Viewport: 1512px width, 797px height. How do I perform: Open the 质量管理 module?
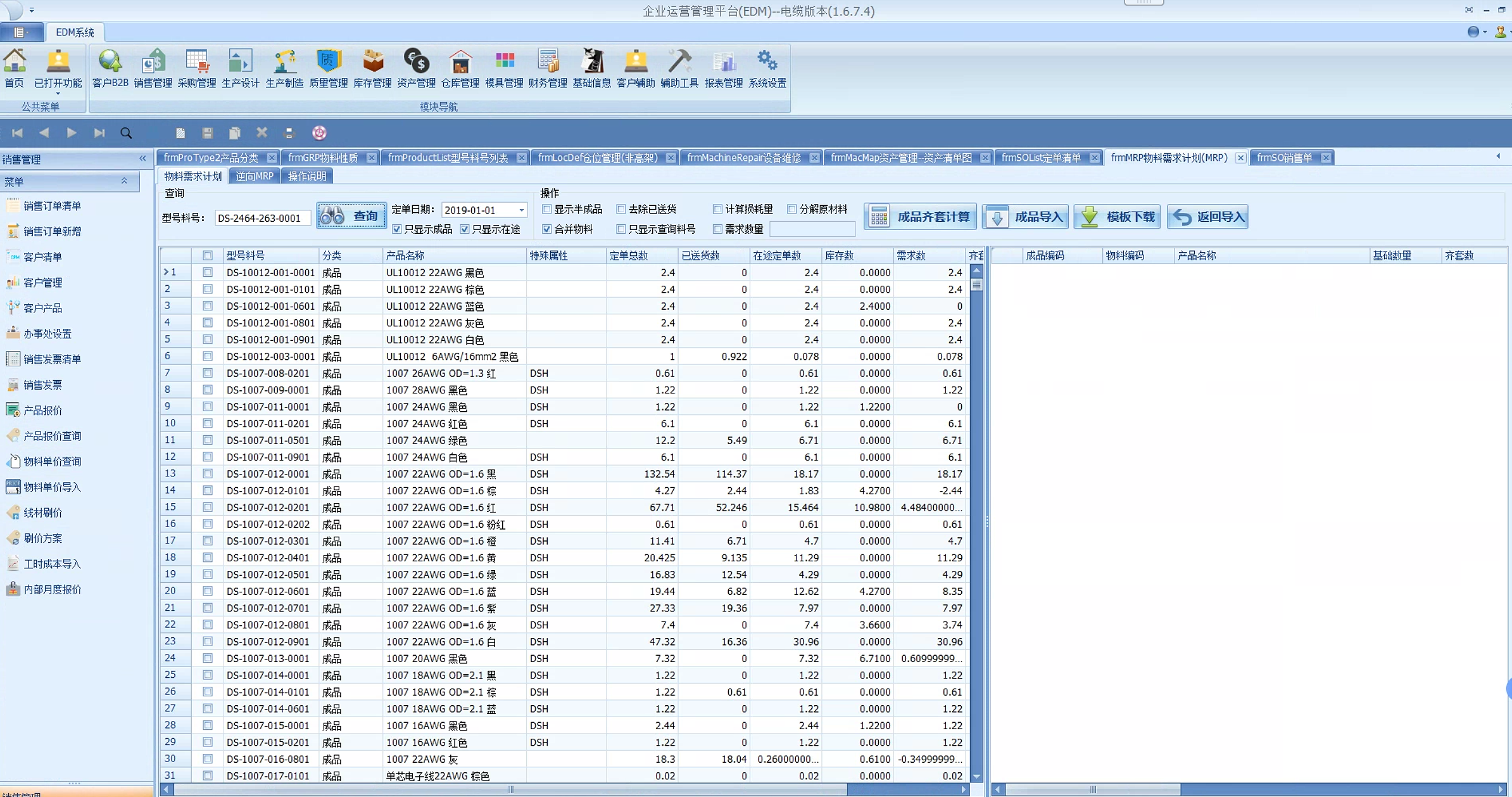click(x=329, y=68)
